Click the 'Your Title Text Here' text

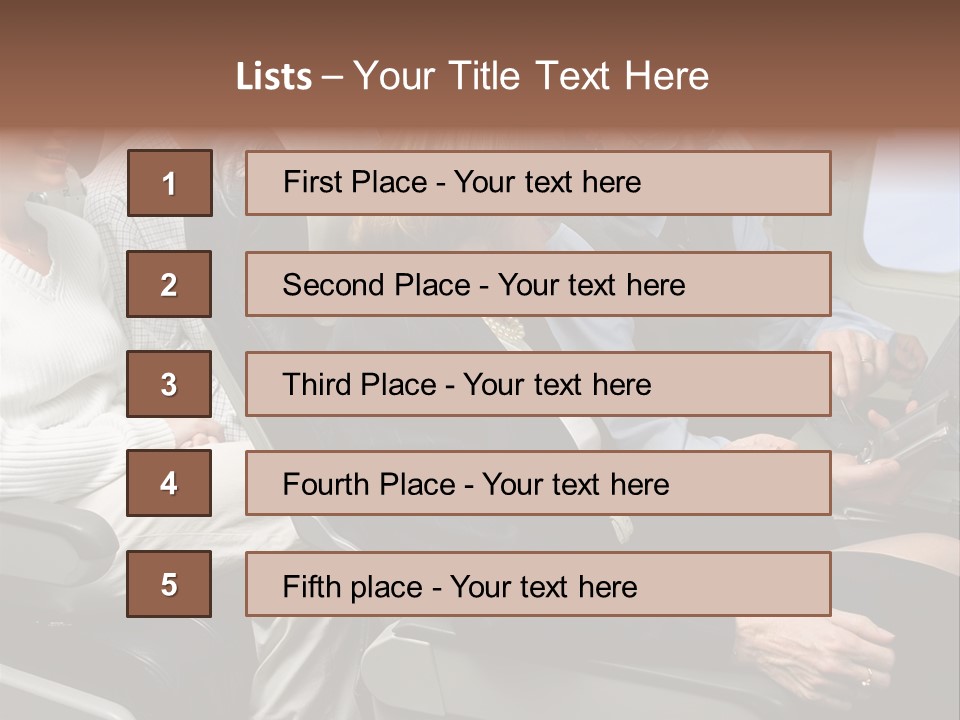(x=531, y=77)
